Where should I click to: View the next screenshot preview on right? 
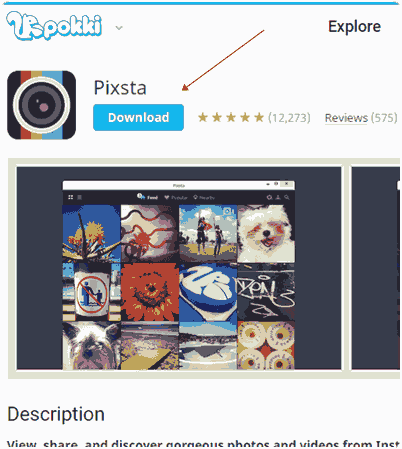click(376, 268)
